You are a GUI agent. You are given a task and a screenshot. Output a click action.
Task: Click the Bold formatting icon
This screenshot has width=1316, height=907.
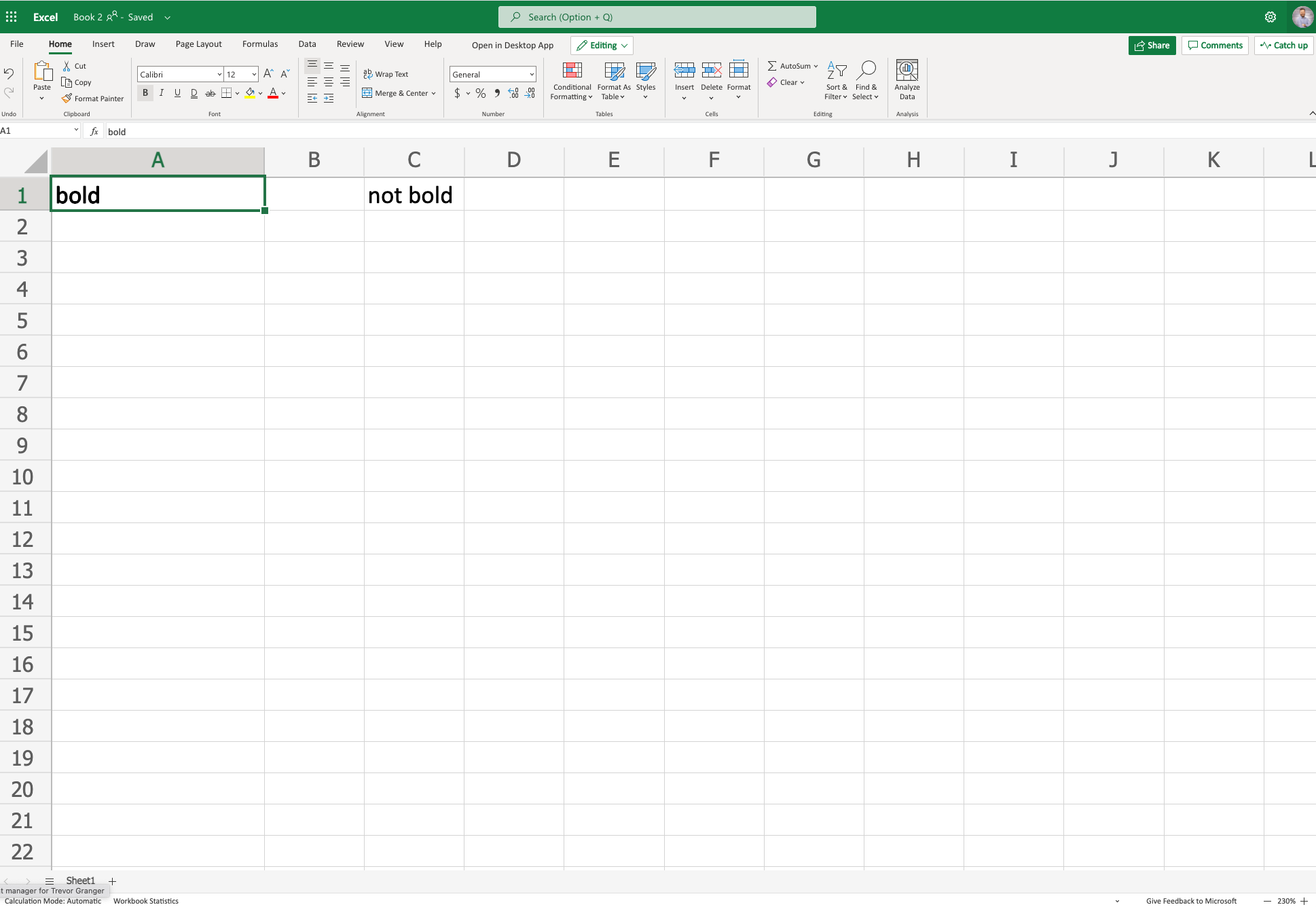pyautogui.click(x=144, y=93)
